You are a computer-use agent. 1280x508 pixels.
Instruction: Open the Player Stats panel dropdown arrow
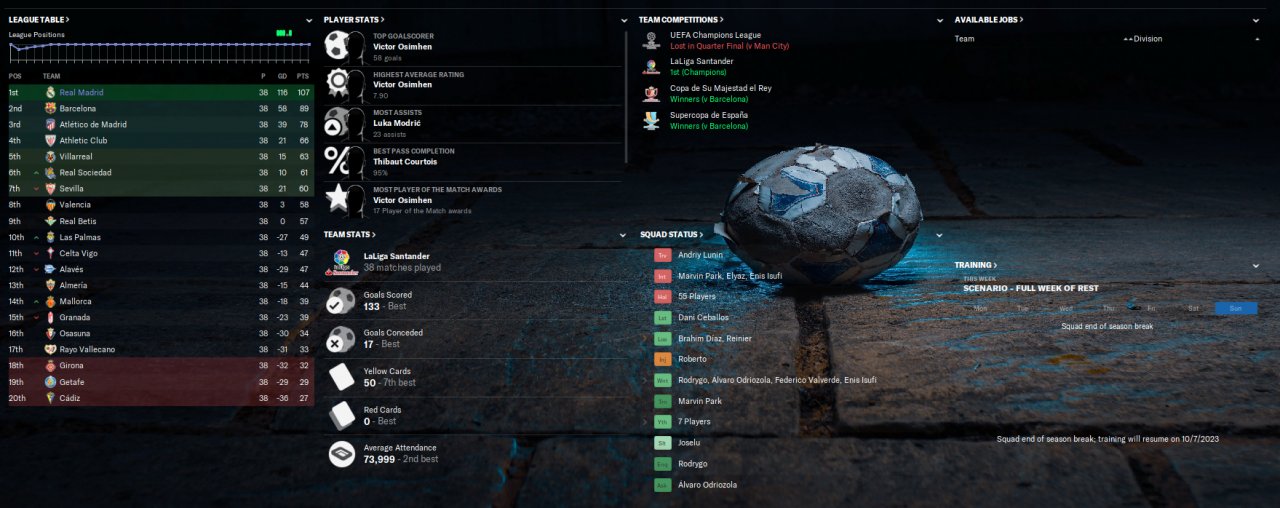(624, 20)
